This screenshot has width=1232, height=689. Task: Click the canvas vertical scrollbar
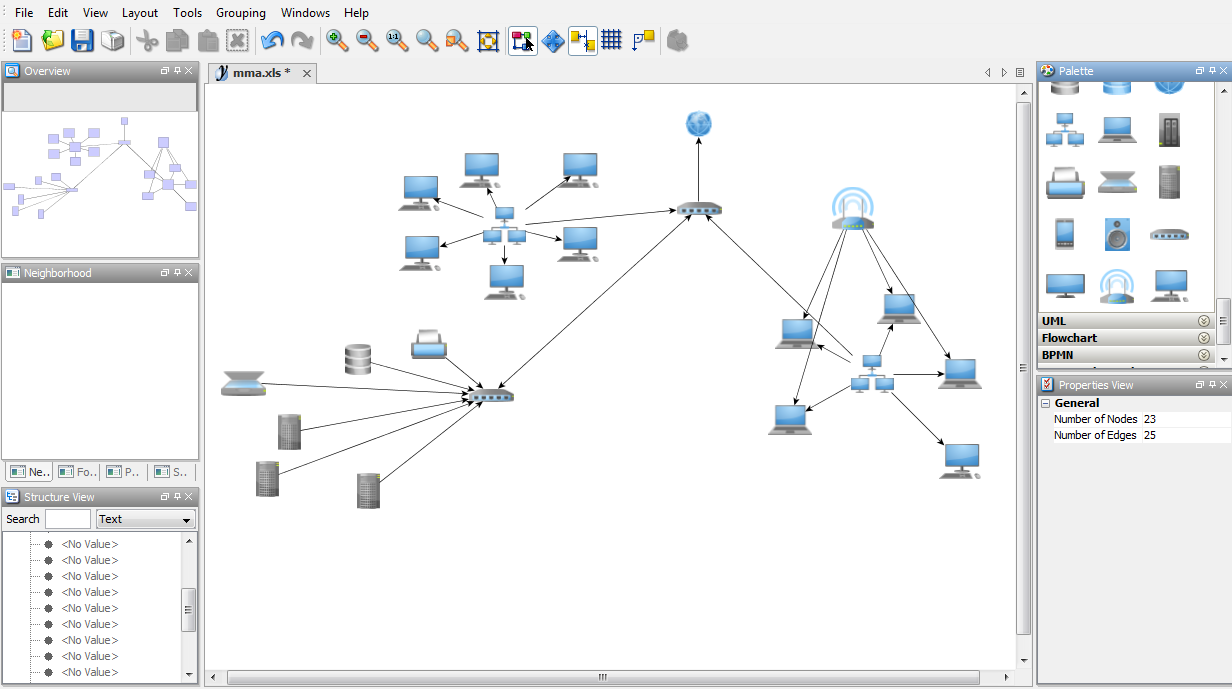pyautogui.click(x=1023, y=368)
